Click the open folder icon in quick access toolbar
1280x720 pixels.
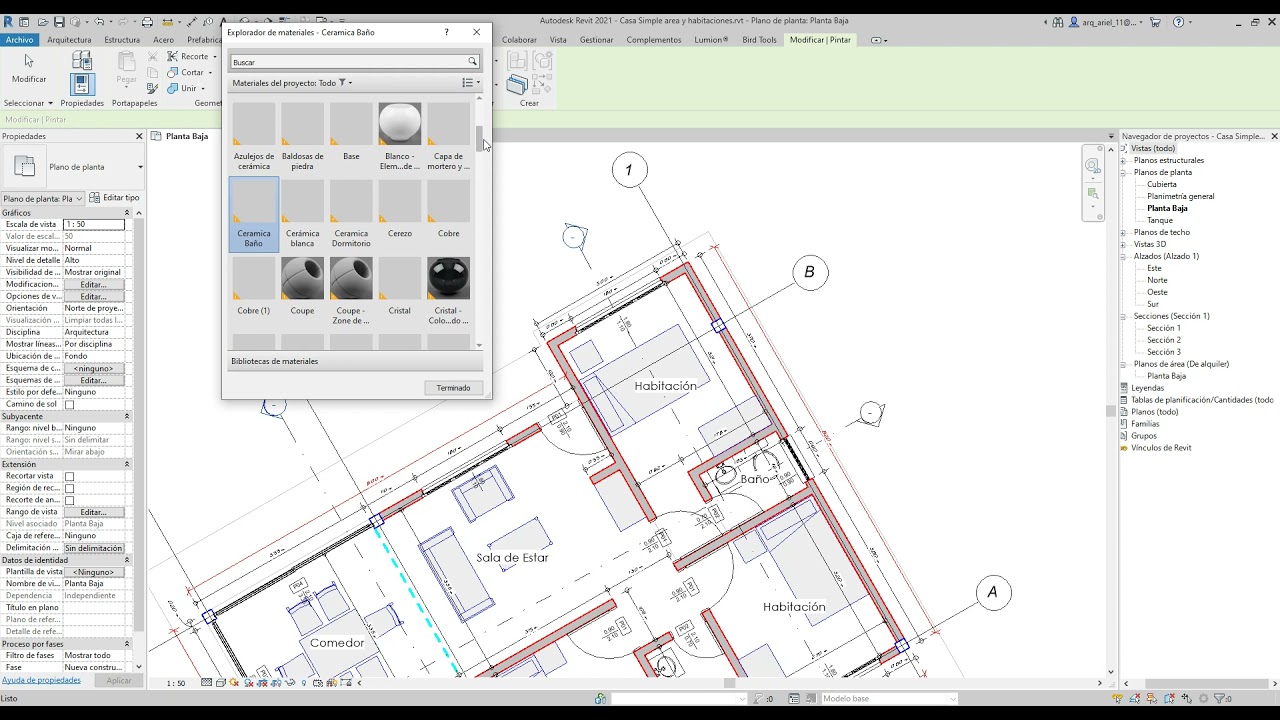click(x=43, y=22)
